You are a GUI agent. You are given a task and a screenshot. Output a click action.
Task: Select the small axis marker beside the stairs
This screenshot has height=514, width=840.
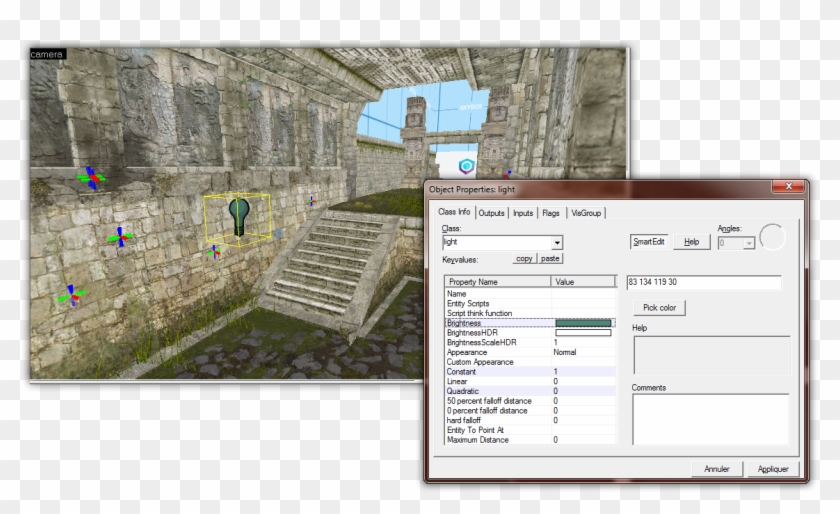pos(311,200)
